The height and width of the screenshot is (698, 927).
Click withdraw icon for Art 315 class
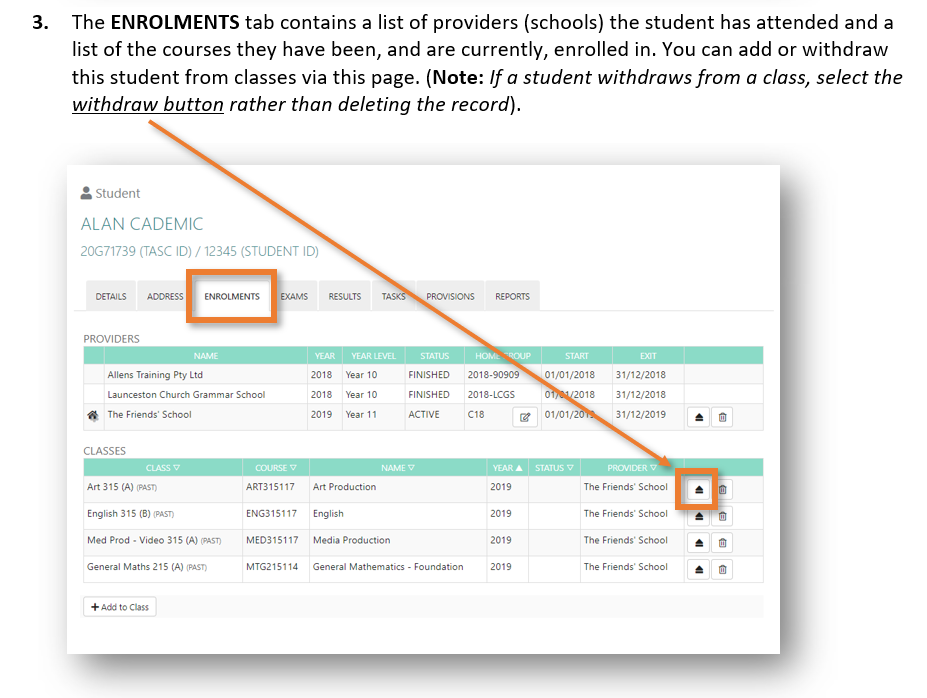click(700, 489)
